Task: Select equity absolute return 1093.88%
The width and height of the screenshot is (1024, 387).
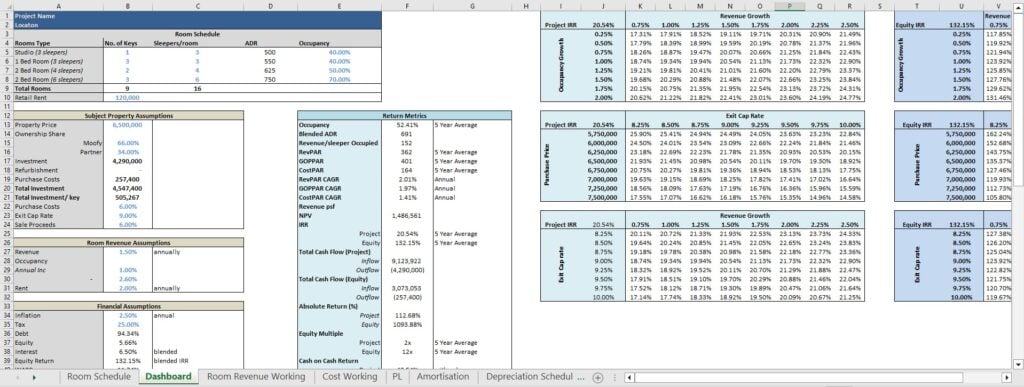Action: 407,324
